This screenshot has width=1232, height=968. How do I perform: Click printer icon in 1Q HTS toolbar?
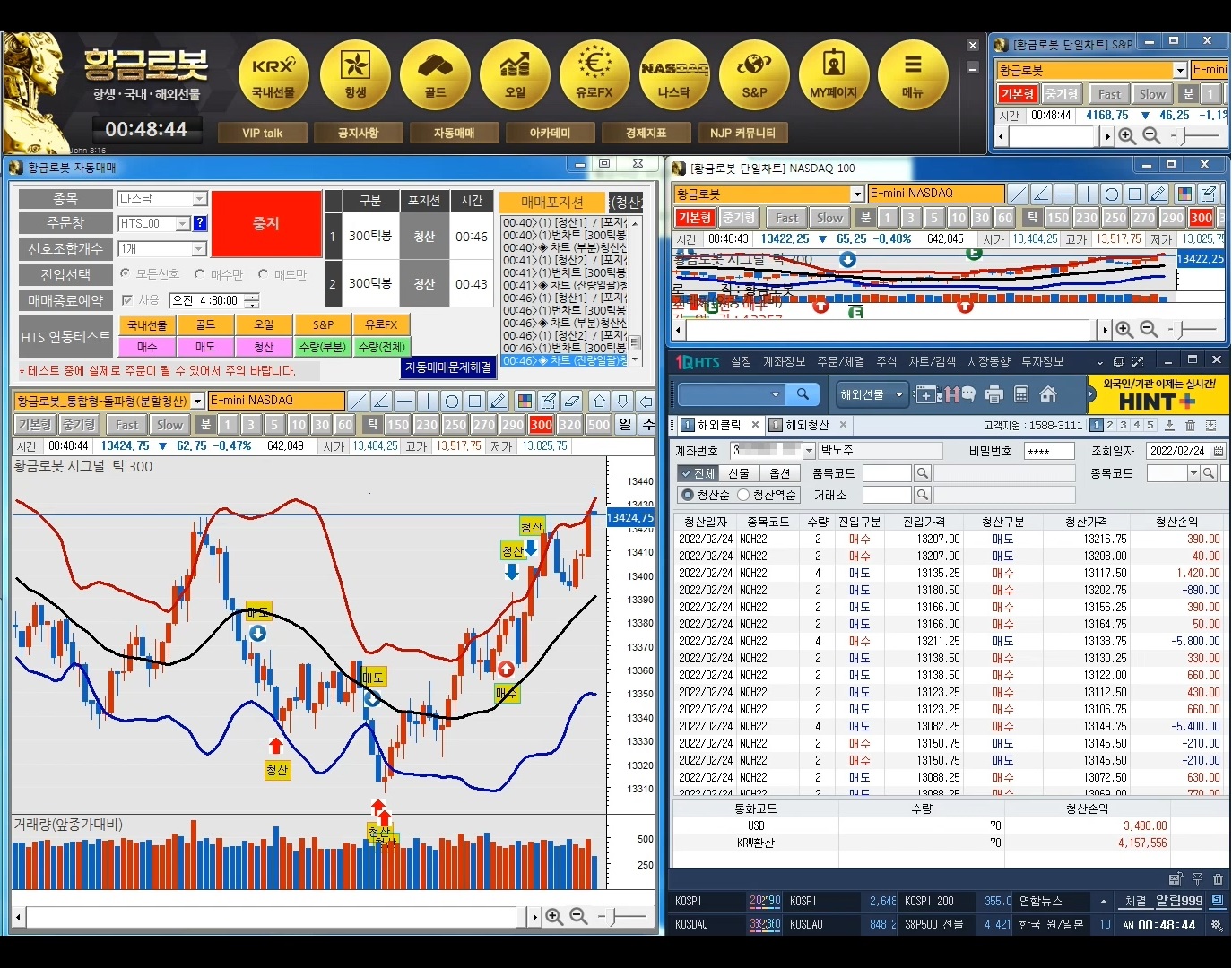click(x=993, y=394)
